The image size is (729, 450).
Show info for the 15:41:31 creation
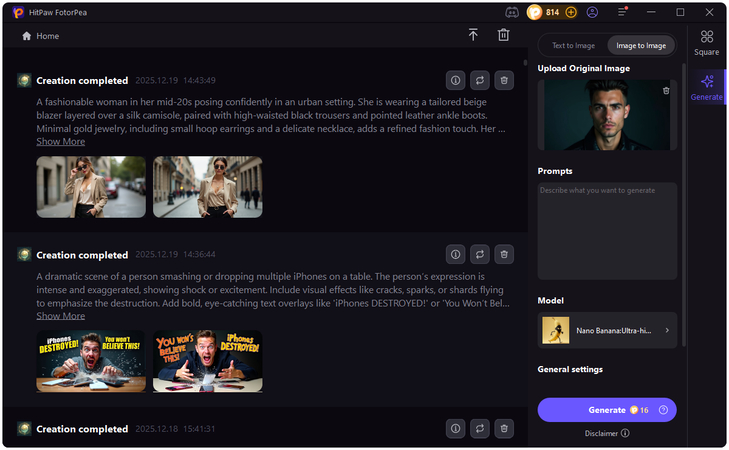point(456,429)
